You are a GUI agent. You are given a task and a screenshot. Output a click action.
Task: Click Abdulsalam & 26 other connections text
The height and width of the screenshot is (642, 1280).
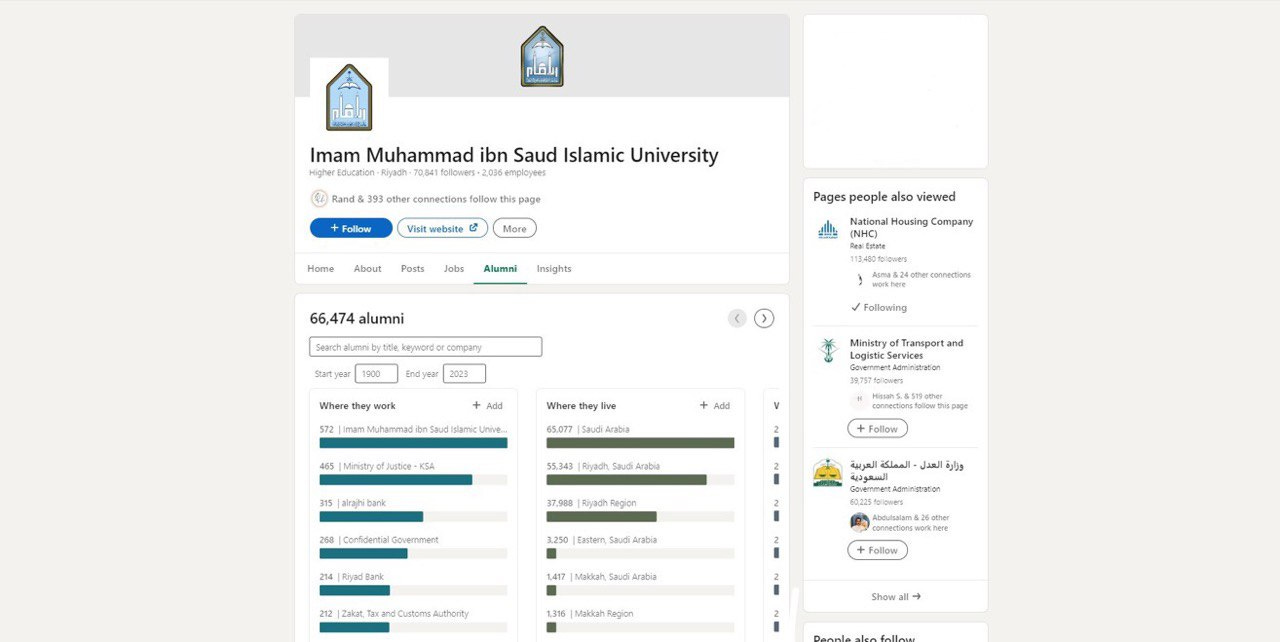pos(910,523)
